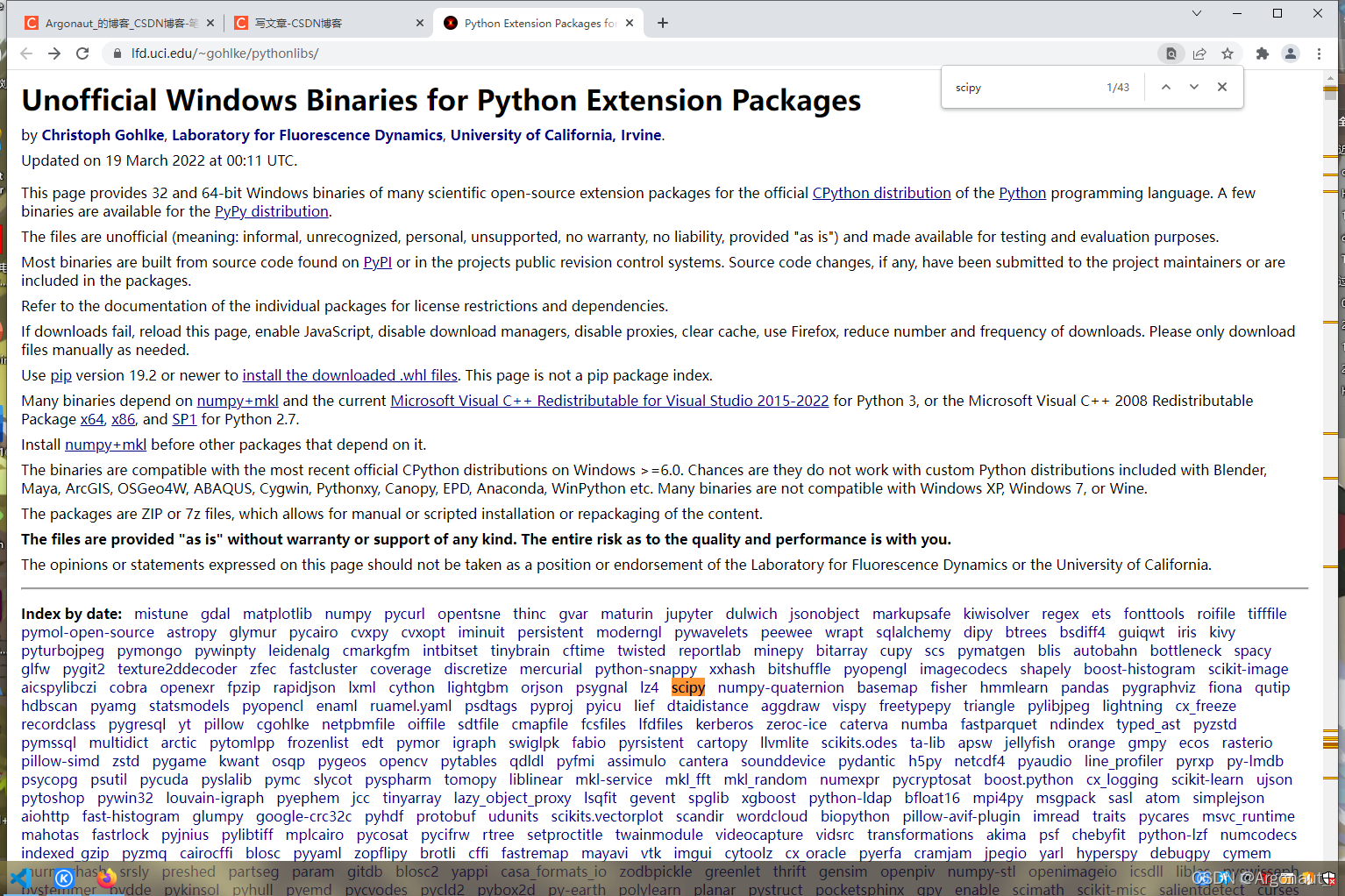The image size is (1345, 896).
Task: Open the Chrome profile avatar
Action: click(1291, 53)
